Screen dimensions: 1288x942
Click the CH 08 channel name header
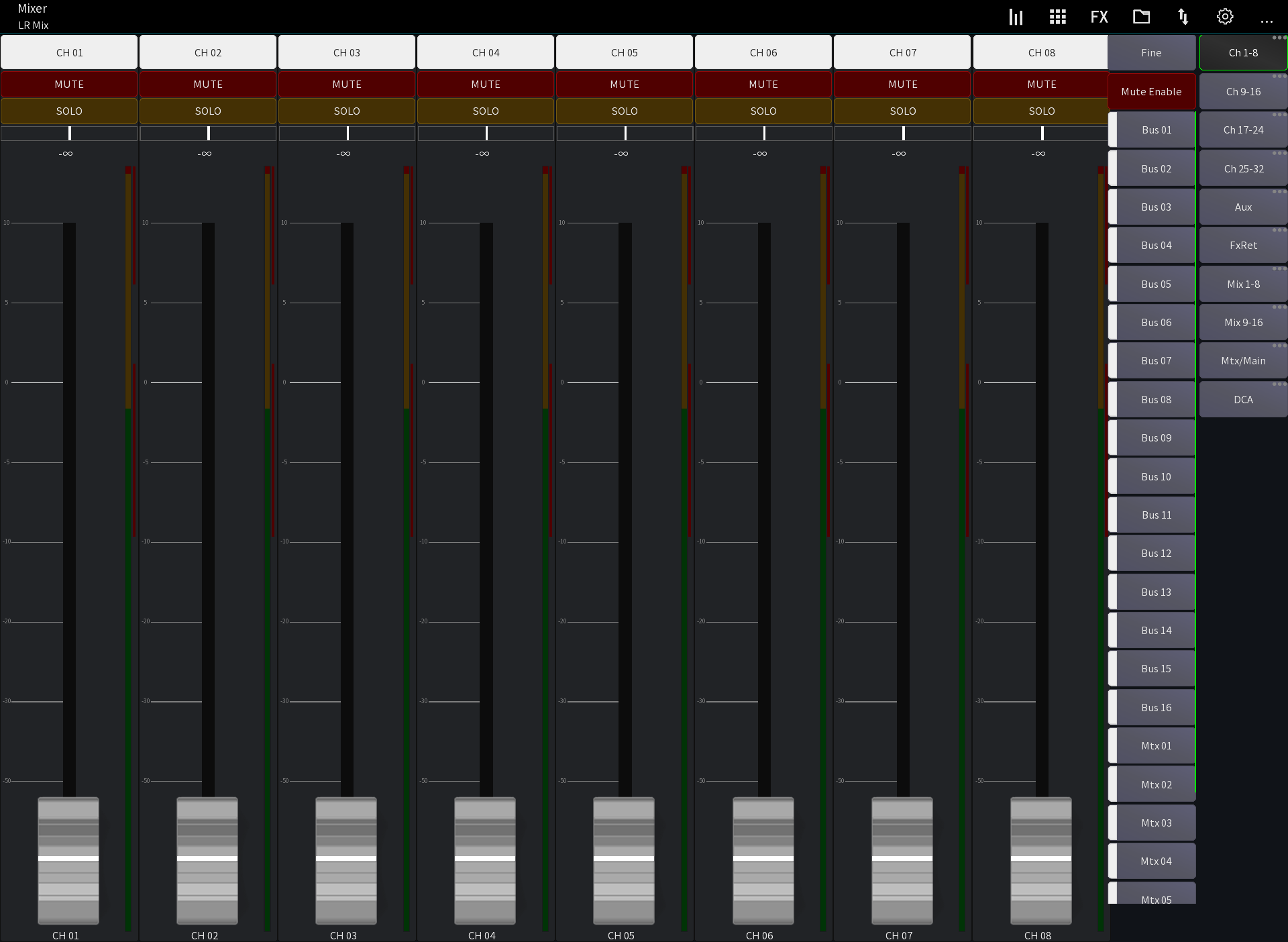click(x=1042, y=52)
